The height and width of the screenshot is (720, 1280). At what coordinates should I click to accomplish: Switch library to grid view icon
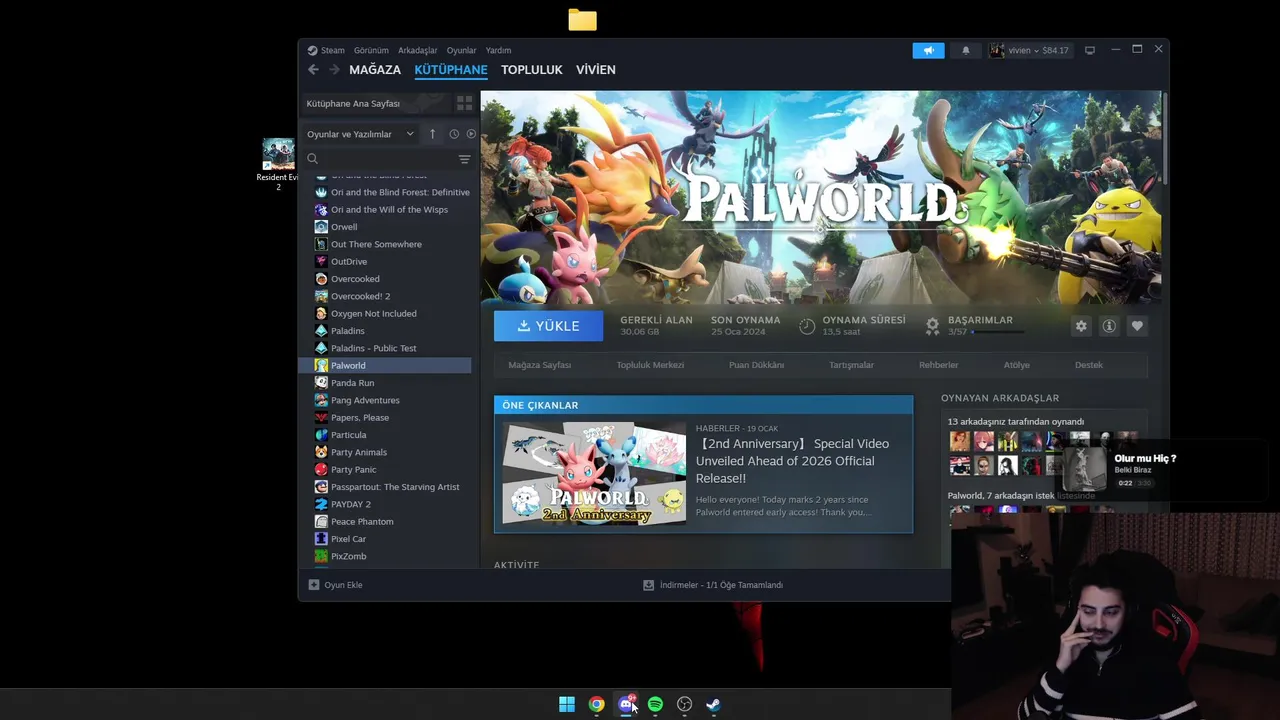point(464,103)
